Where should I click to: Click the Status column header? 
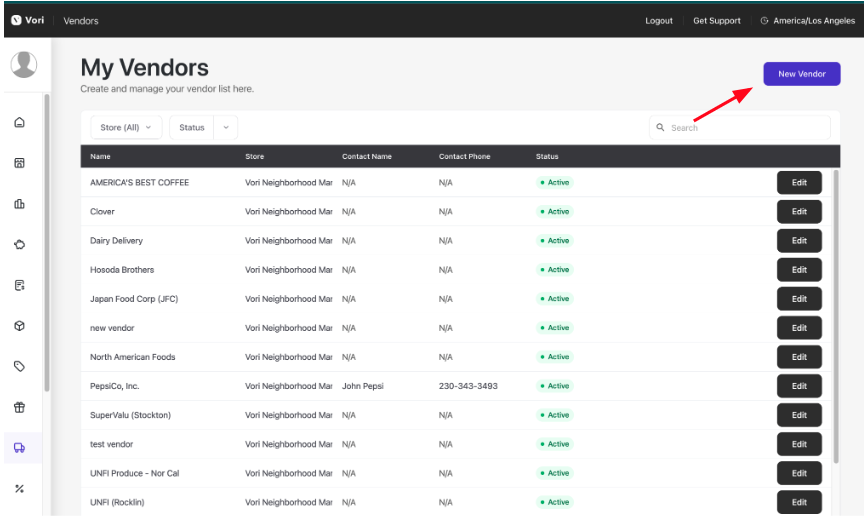pyautogui.click(x=547, y=157)
